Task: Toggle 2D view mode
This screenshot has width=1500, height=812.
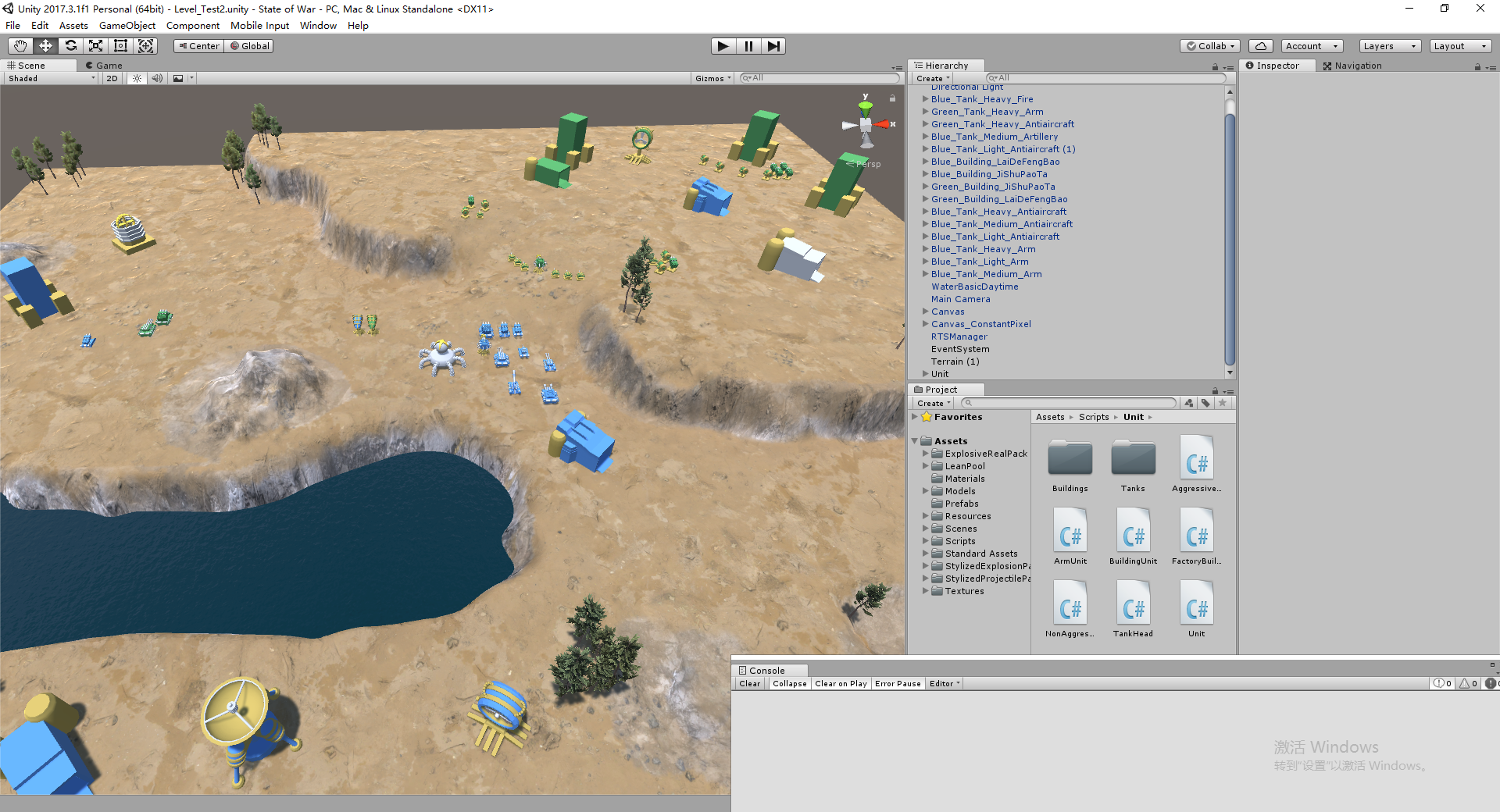Action: point(112,78)
